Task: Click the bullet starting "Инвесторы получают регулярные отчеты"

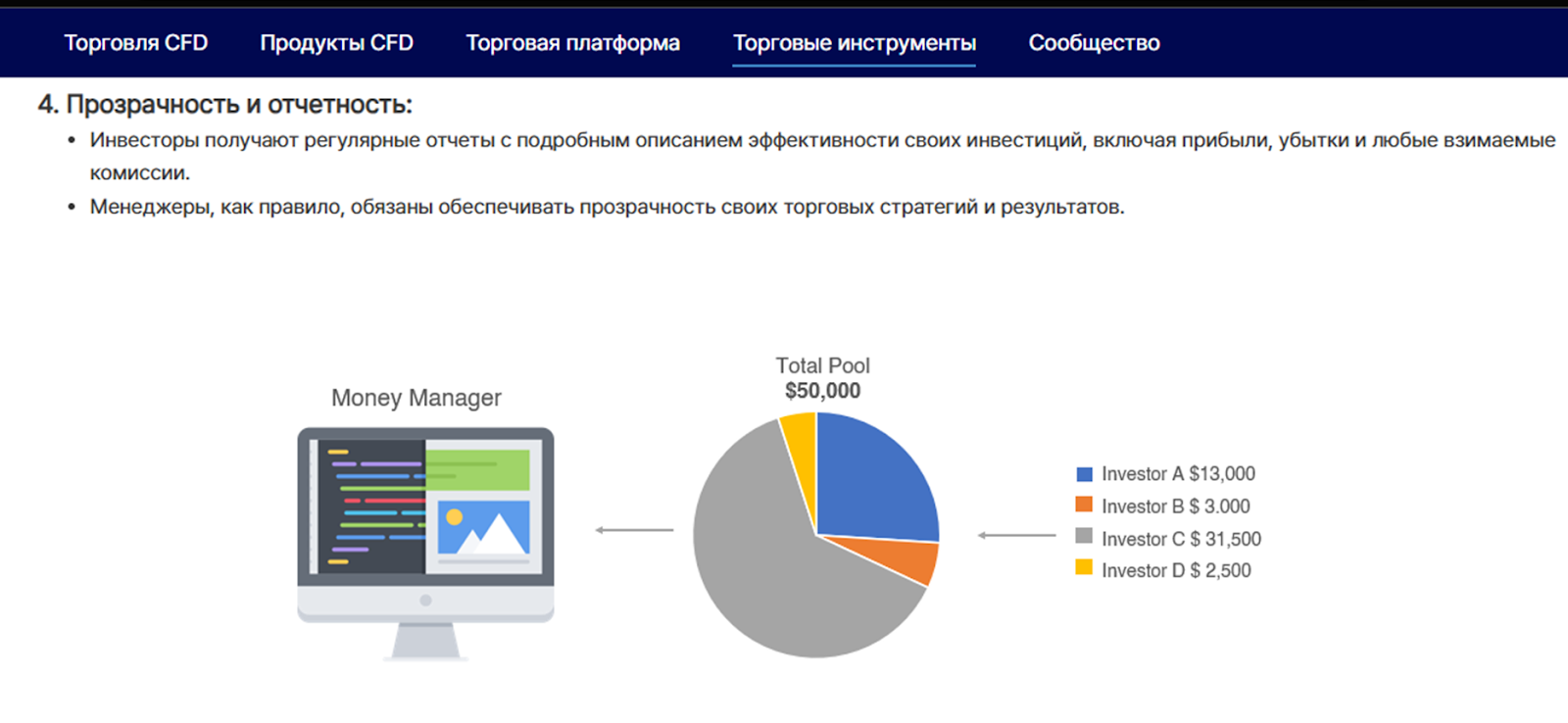Action: [822, 157]
